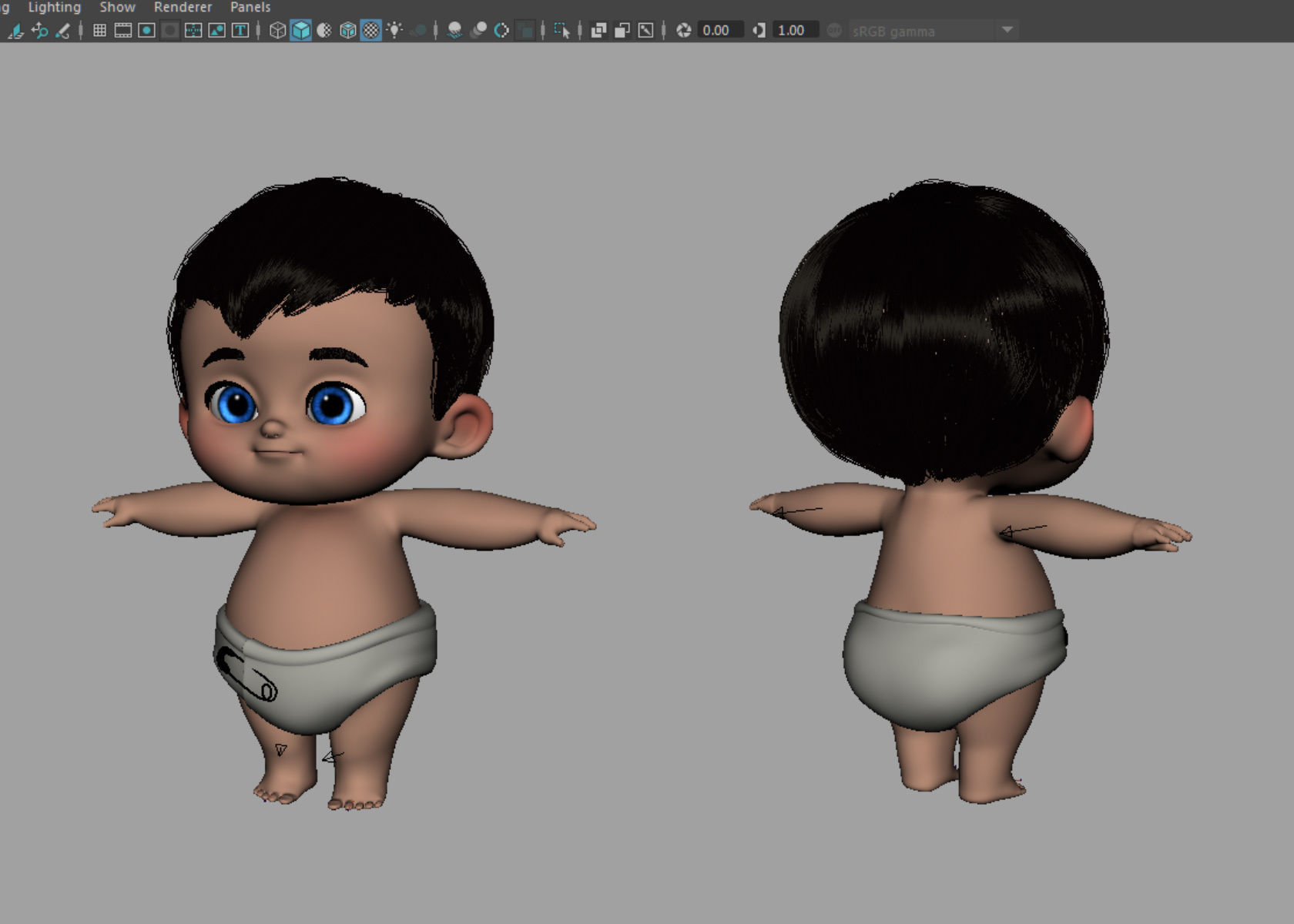Toggle the Field Chart overlay

click(x=193, y=30)
